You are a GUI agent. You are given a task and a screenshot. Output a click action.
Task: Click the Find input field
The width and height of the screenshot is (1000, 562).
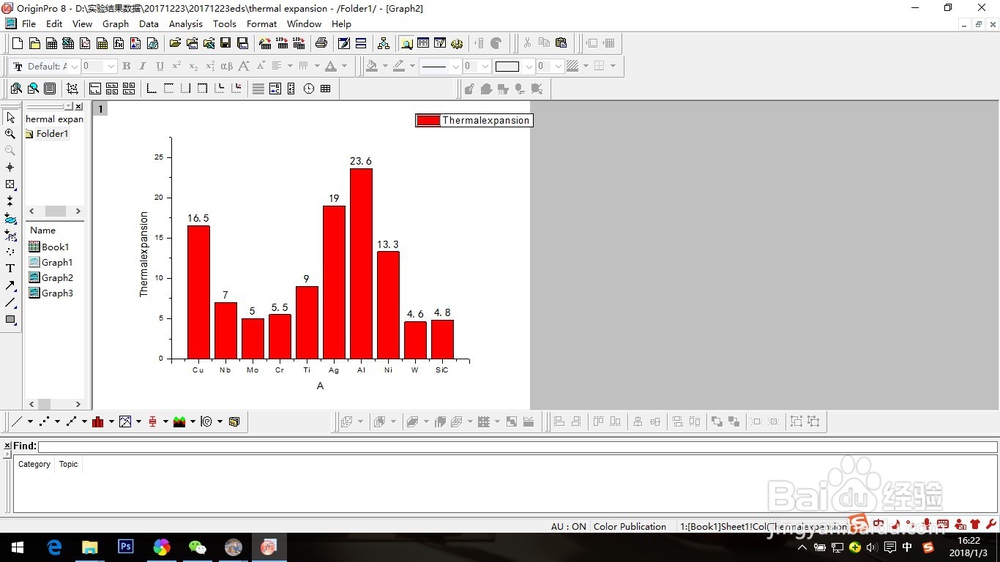tap(517, 446)
